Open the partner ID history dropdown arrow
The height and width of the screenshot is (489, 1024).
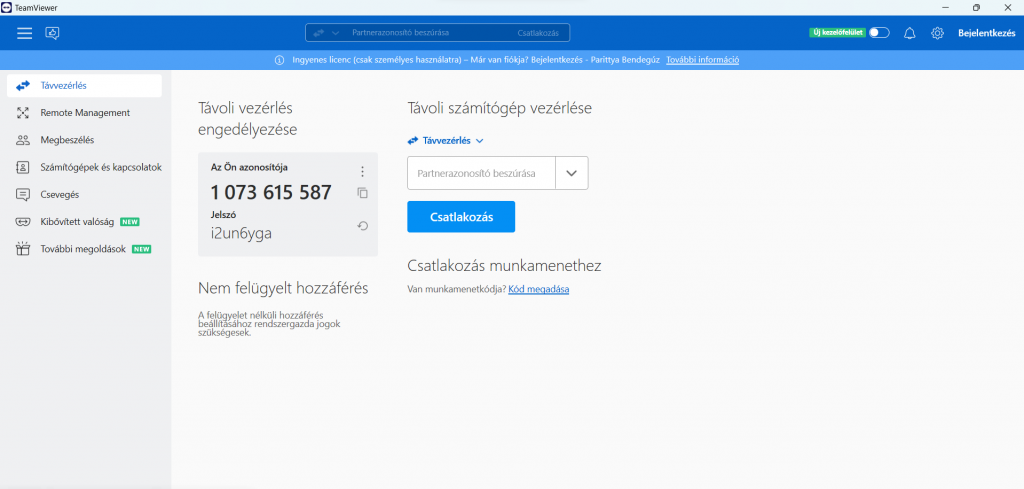pyautogui.click(x=572, y=173)
